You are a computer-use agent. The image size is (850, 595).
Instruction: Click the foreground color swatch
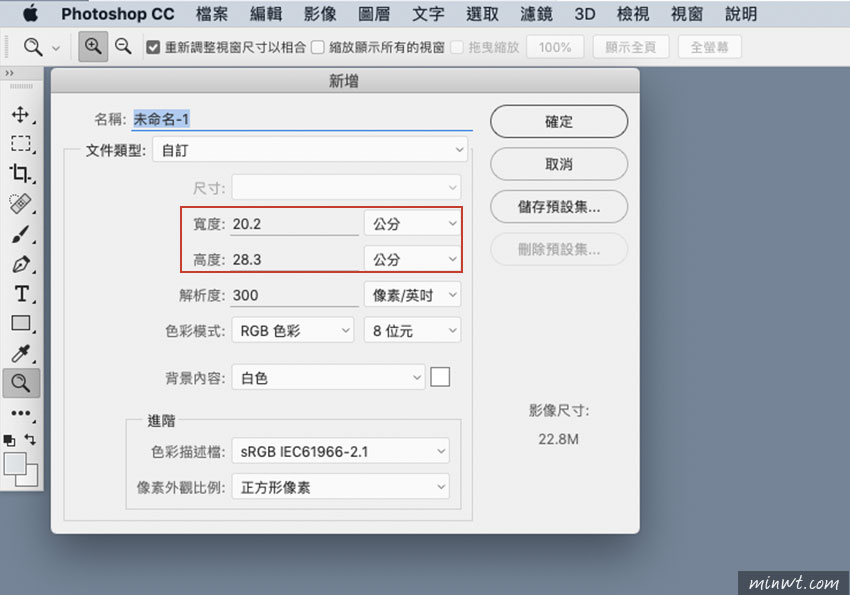(15, 463)
